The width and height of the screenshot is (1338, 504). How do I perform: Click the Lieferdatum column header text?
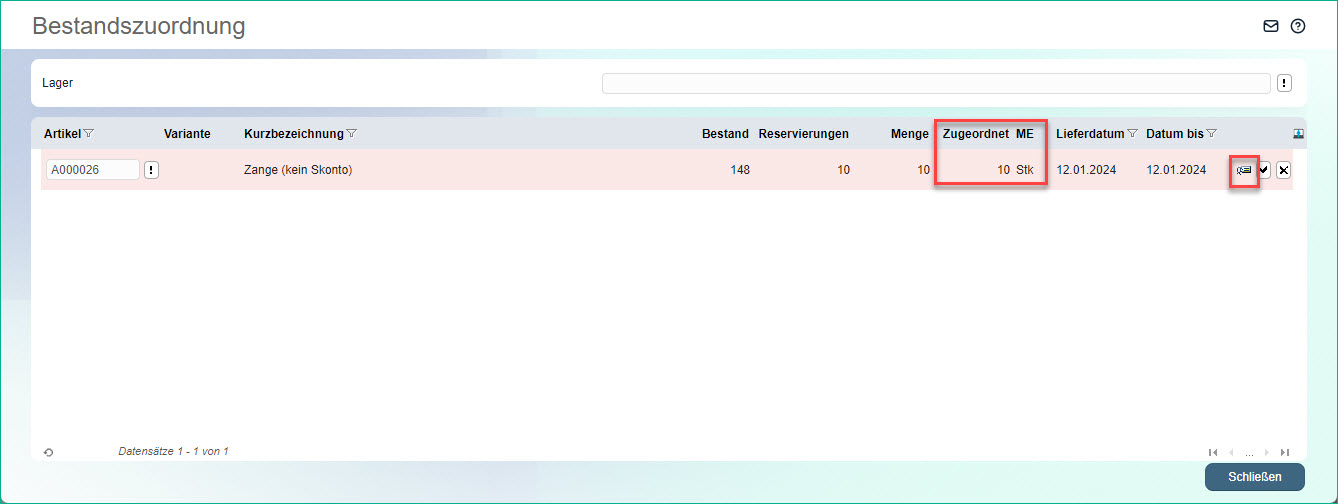pyautogui.click(x=1090, y=133)
